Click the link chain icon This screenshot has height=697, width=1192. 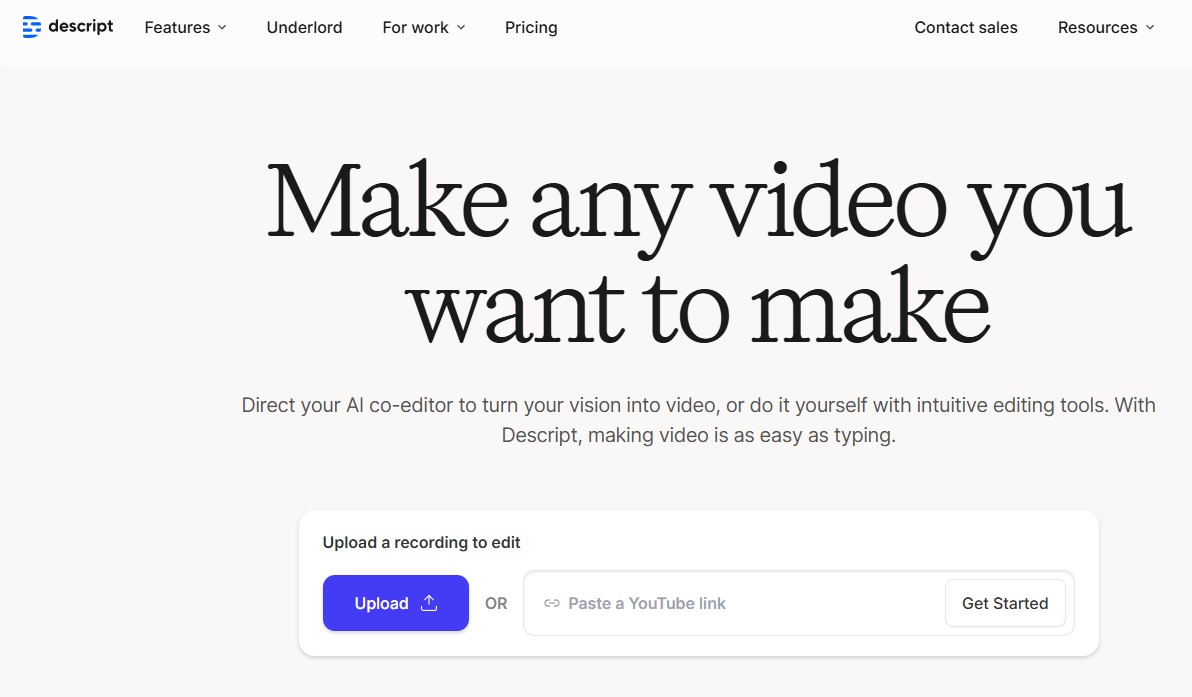(x=552, y=604)
